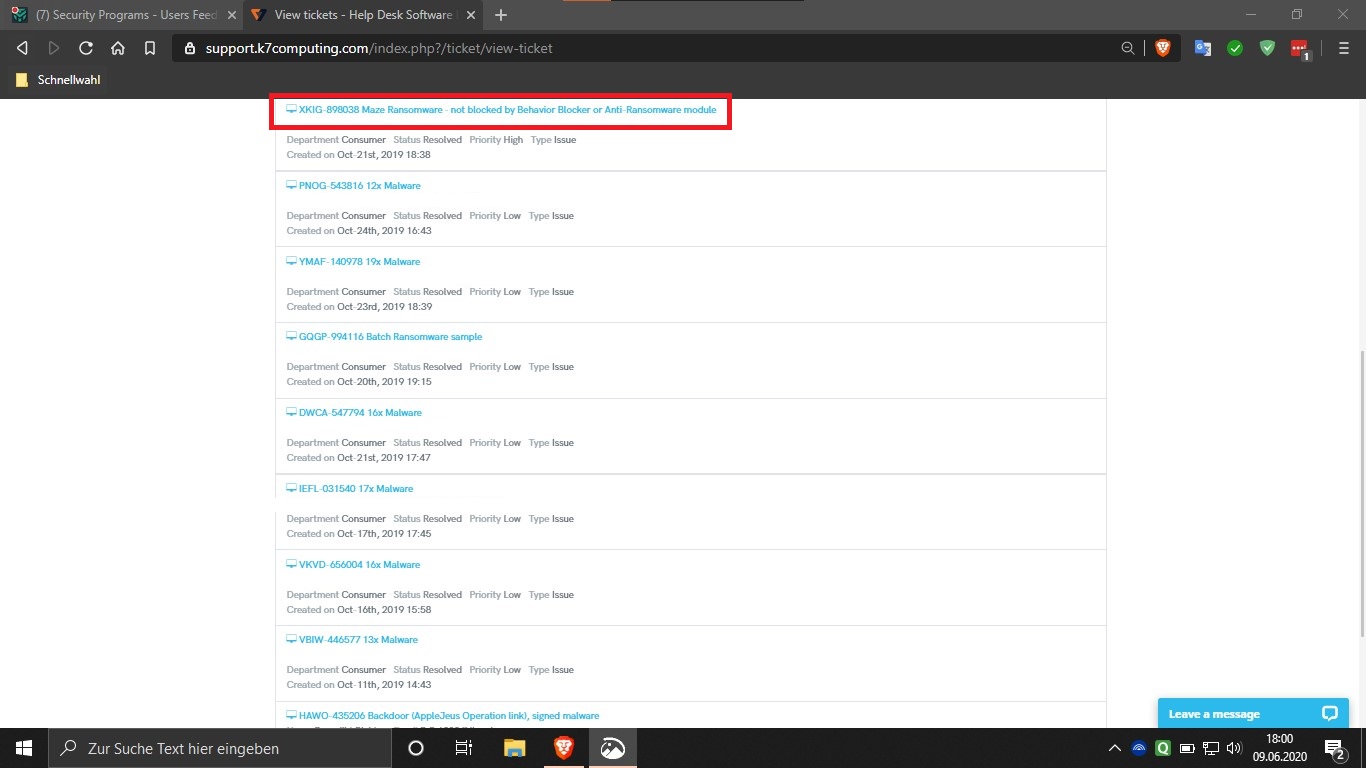Click the zoom magnifier icon in address bar

1128,48
